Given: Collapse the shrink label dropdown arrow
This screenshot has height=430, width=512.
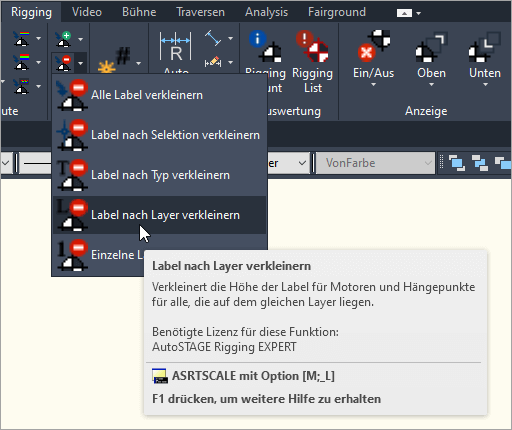Looking at the screenshot, I should (x=80, y=63).
